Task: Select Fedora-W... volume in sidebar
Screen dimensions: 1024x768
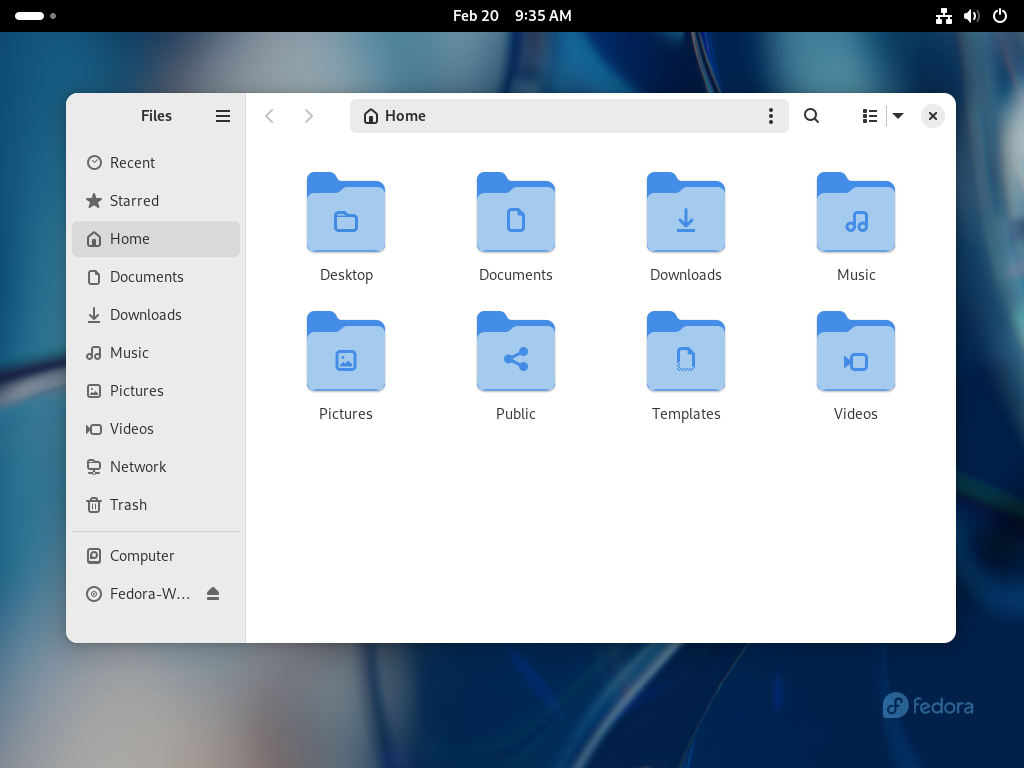Action: point(156,594)
